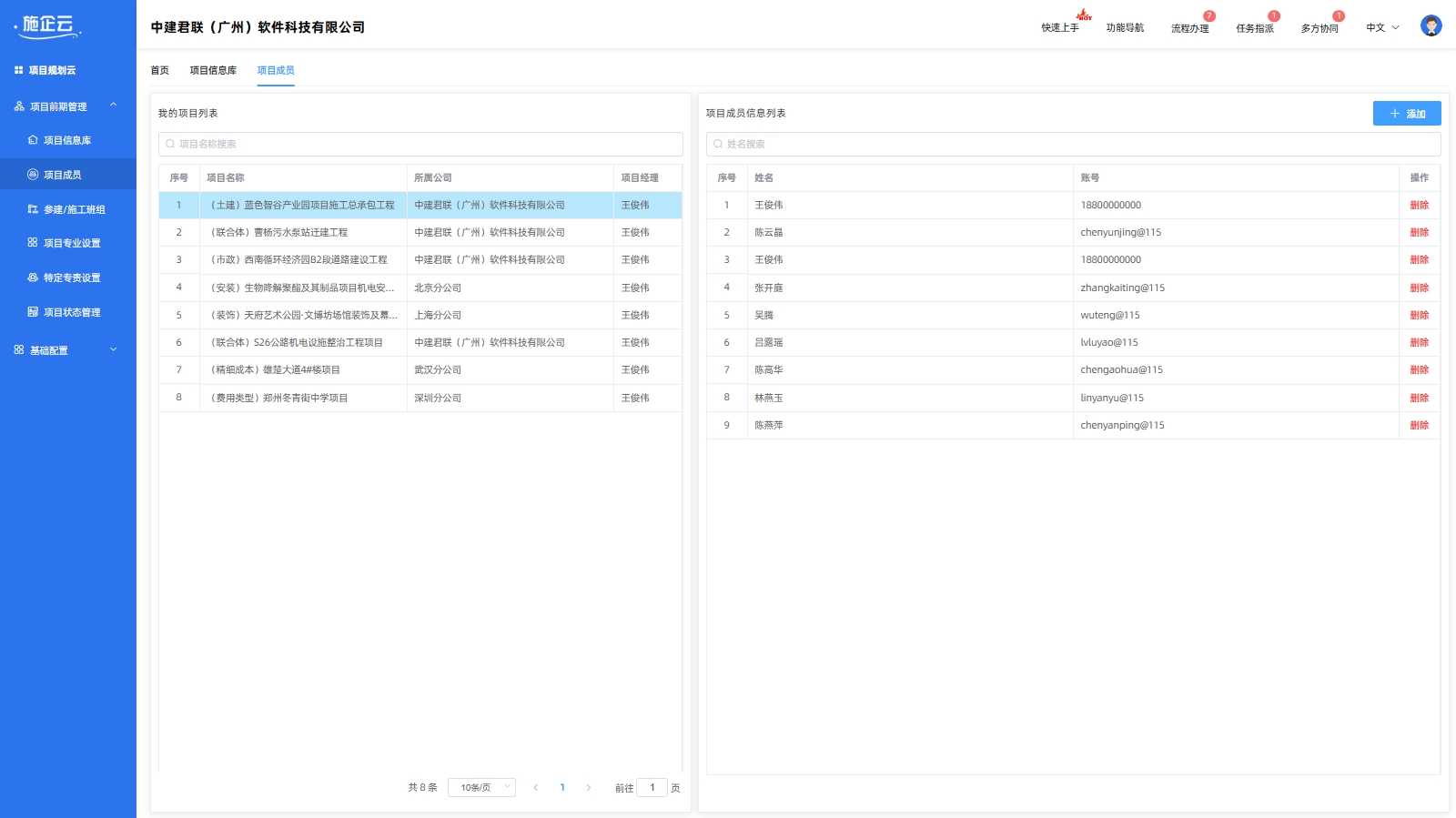Delete member 陈高华

coord(1420,369)
